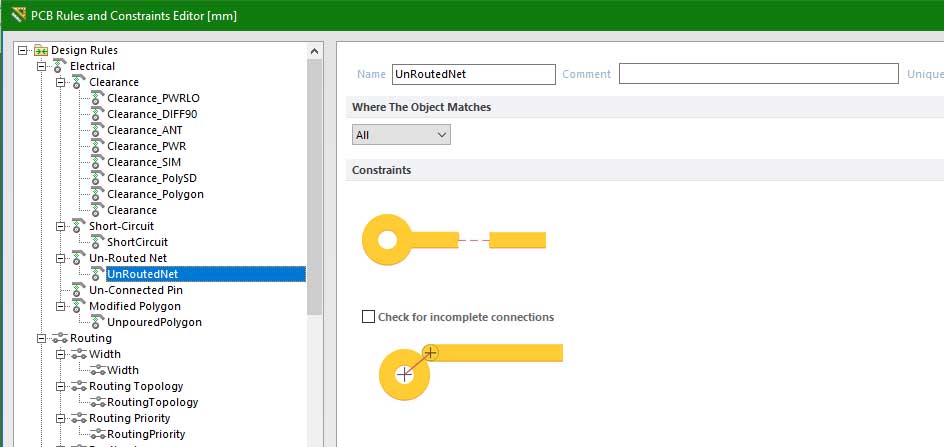Click the Name field containing UnRoutedNet
The image size is (944, 447).
point(472,74)
